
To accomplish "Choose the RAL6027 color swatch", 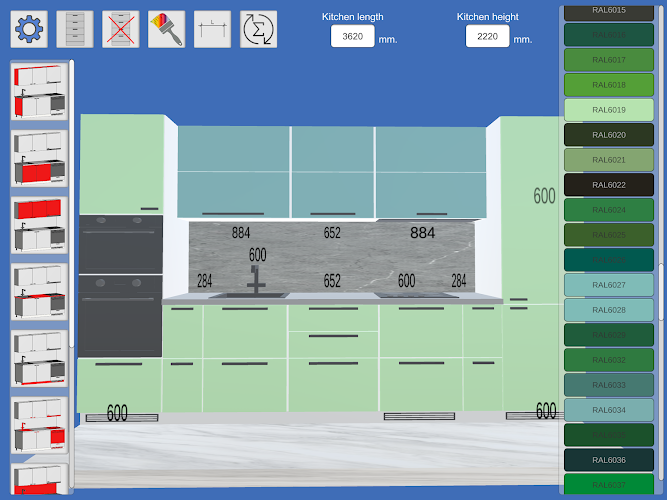I will coord(609,285).
